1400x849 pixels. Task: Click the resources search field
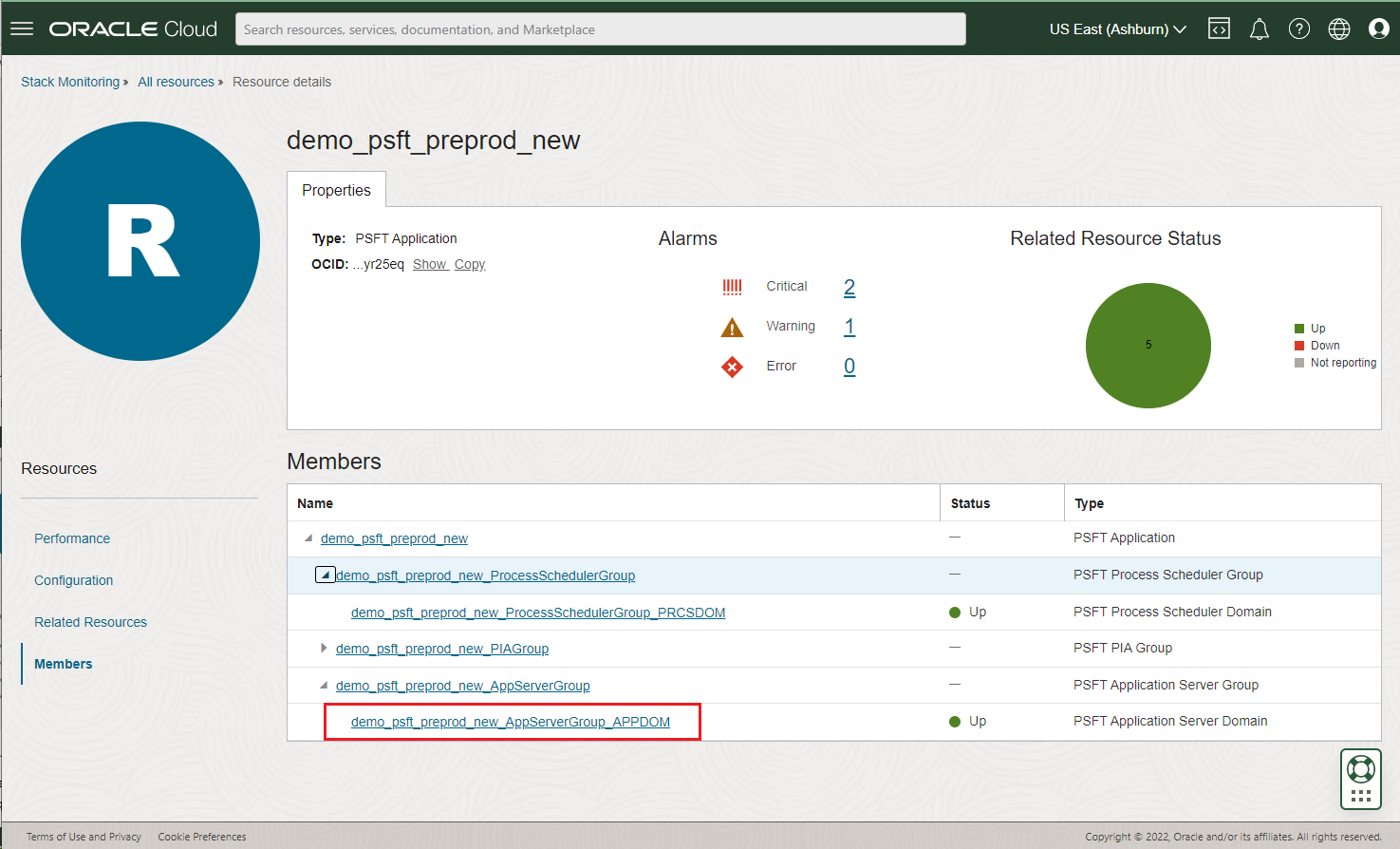(x=600, y=28)
